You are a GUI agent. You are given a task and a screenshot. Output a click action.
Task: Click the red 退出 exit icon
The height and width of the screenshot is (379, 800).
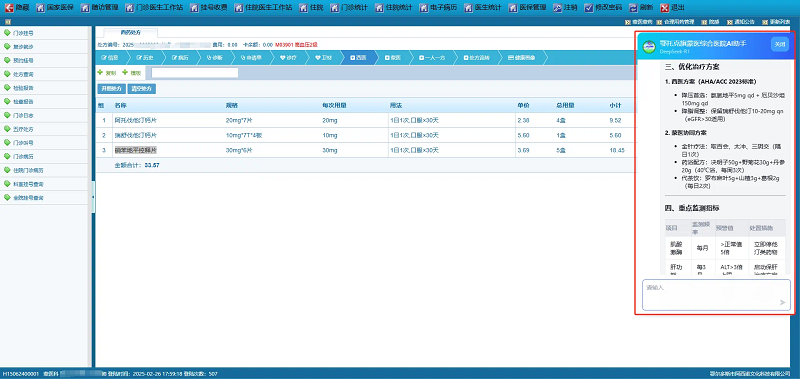click(664, 8)
